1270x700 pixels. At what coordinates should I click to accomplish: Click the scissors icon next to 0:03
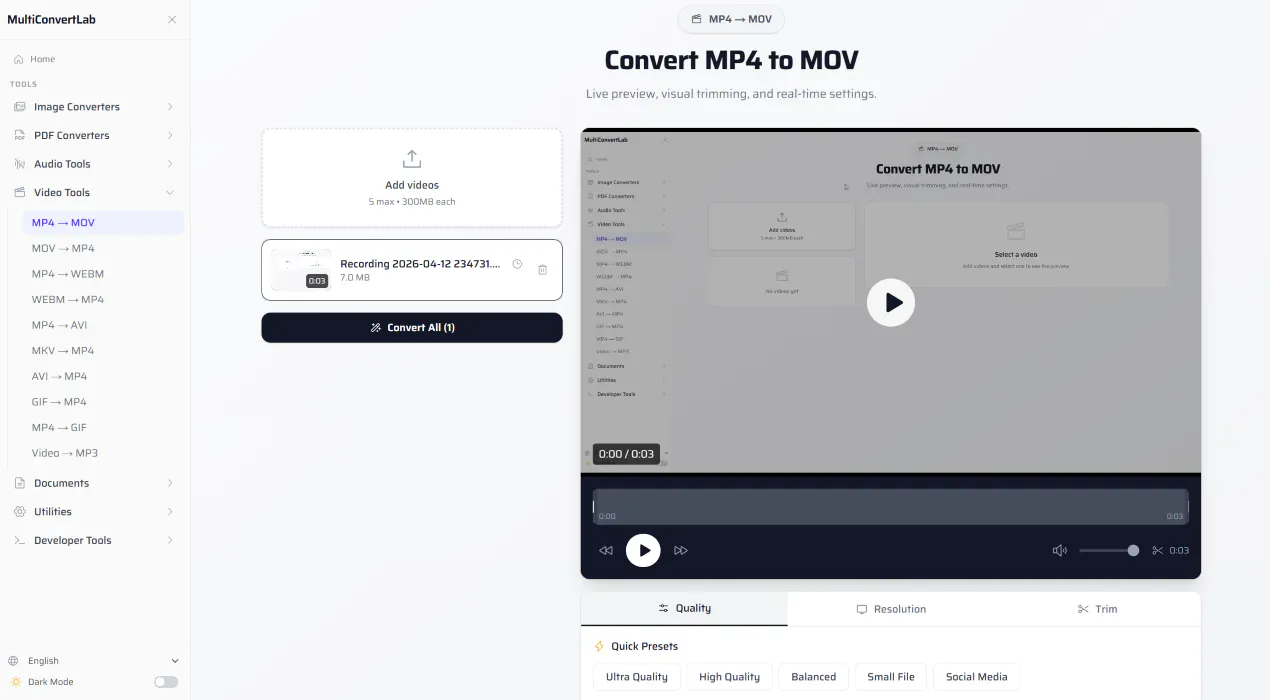coord(1158,550)
